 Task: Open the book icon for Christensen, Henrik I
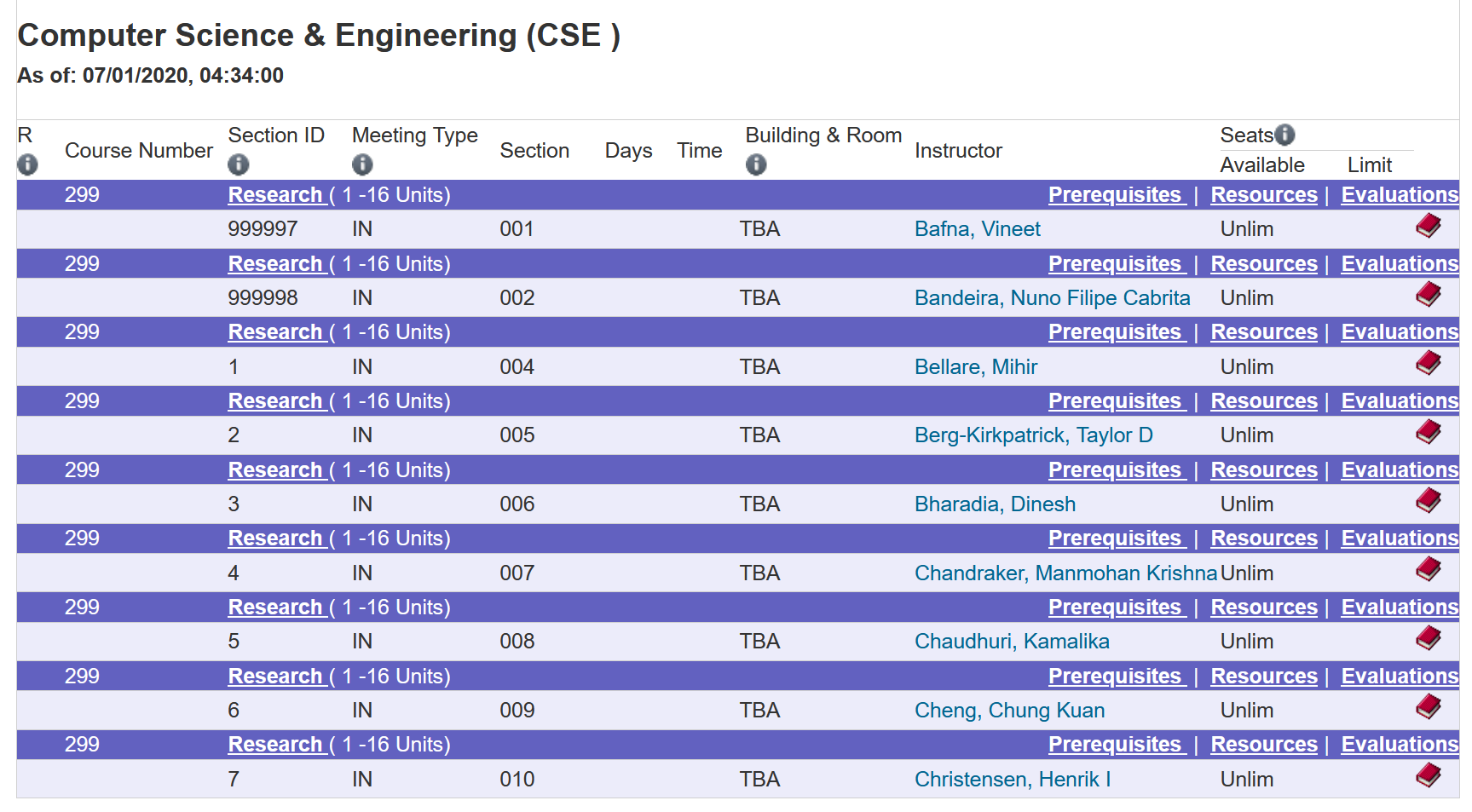click(1429, 775)
